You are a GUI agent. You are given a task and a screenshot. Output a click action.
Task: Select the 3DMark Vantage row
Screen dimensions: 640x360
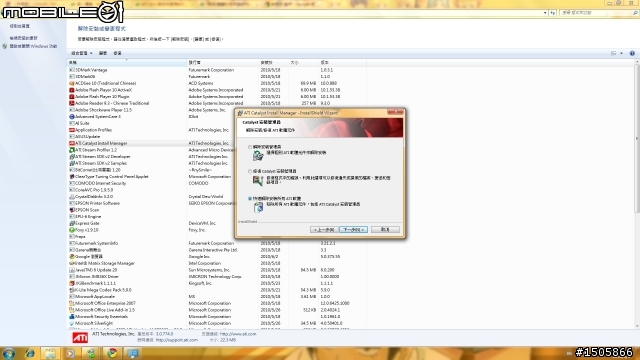pos(217,70)
